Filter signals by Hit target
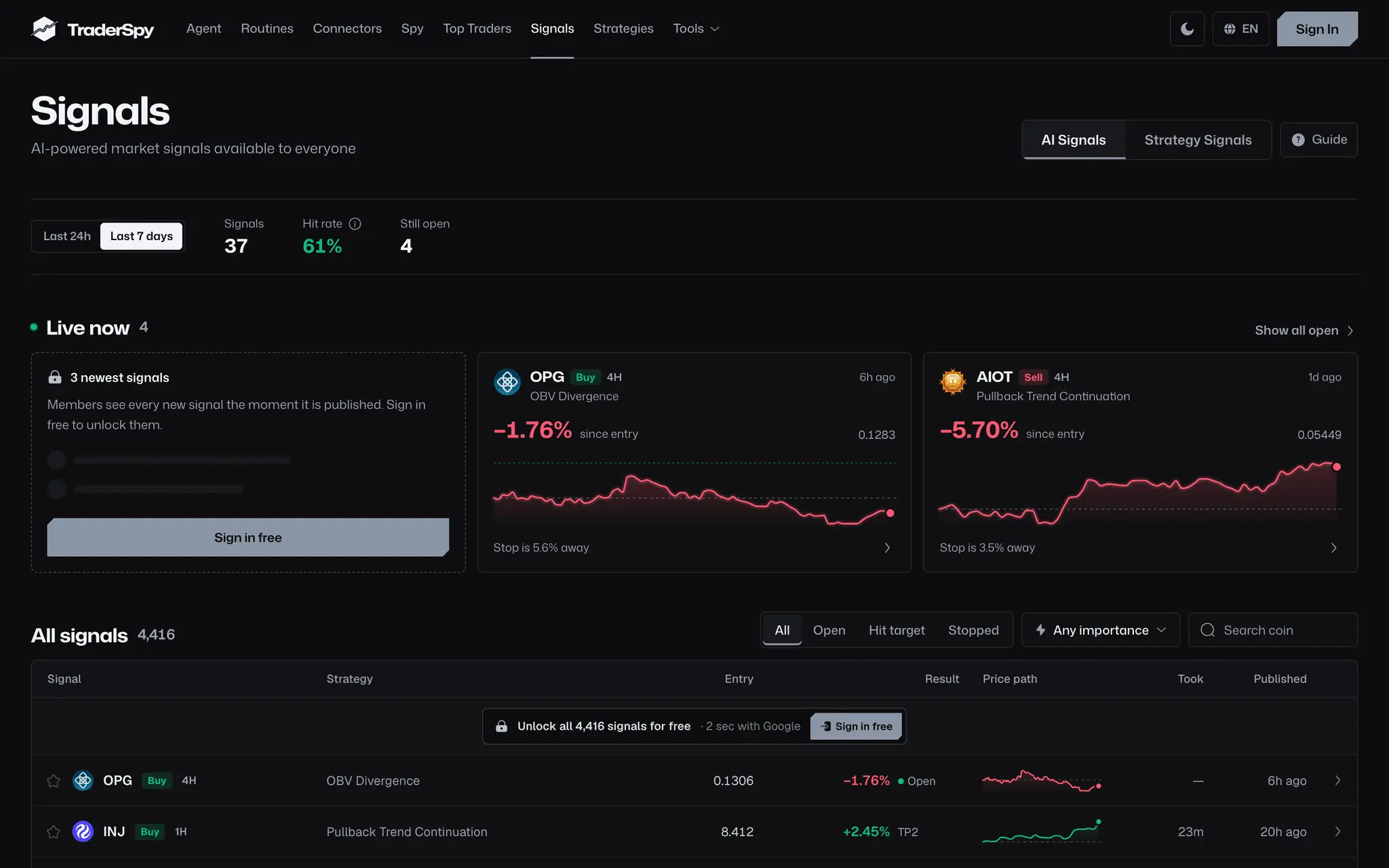This screenshot has height=868, width=1389. [897, 630]
